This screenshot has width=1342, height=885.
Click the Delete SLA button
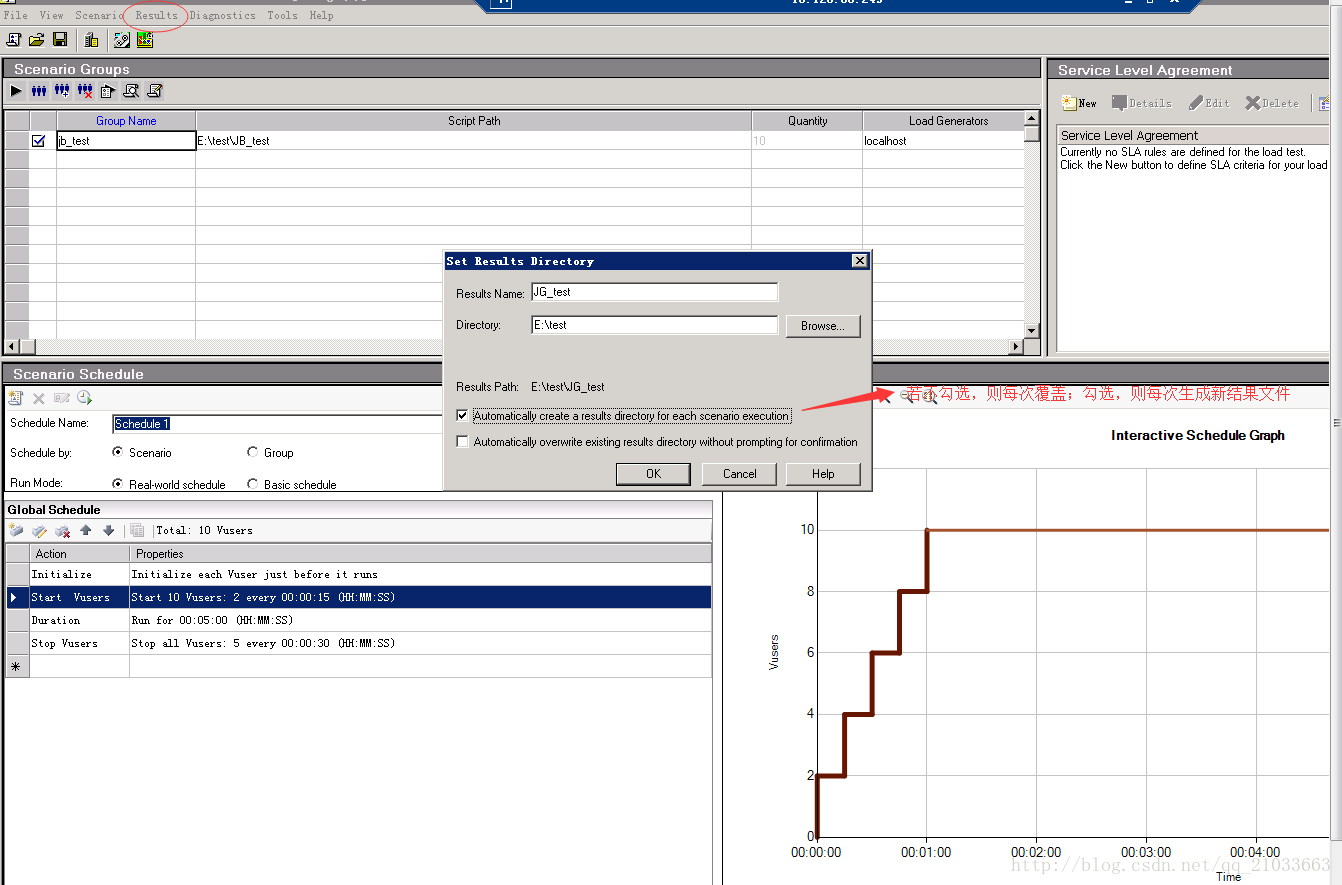pyautogui.click(x=1272, y=103)
